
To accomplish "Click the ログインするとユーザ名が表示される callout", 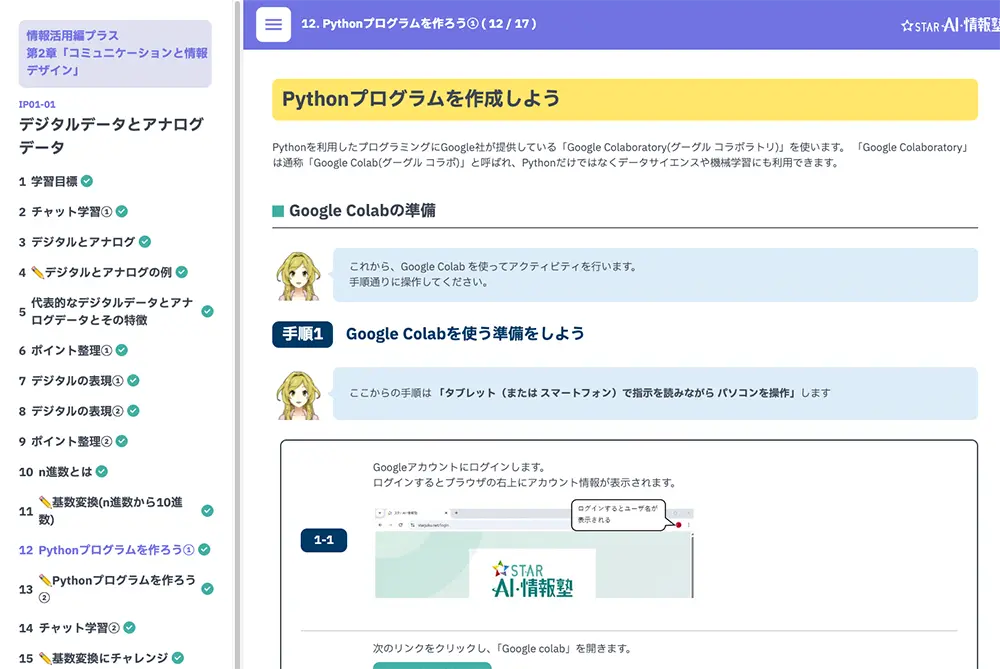I will (618, 514).
